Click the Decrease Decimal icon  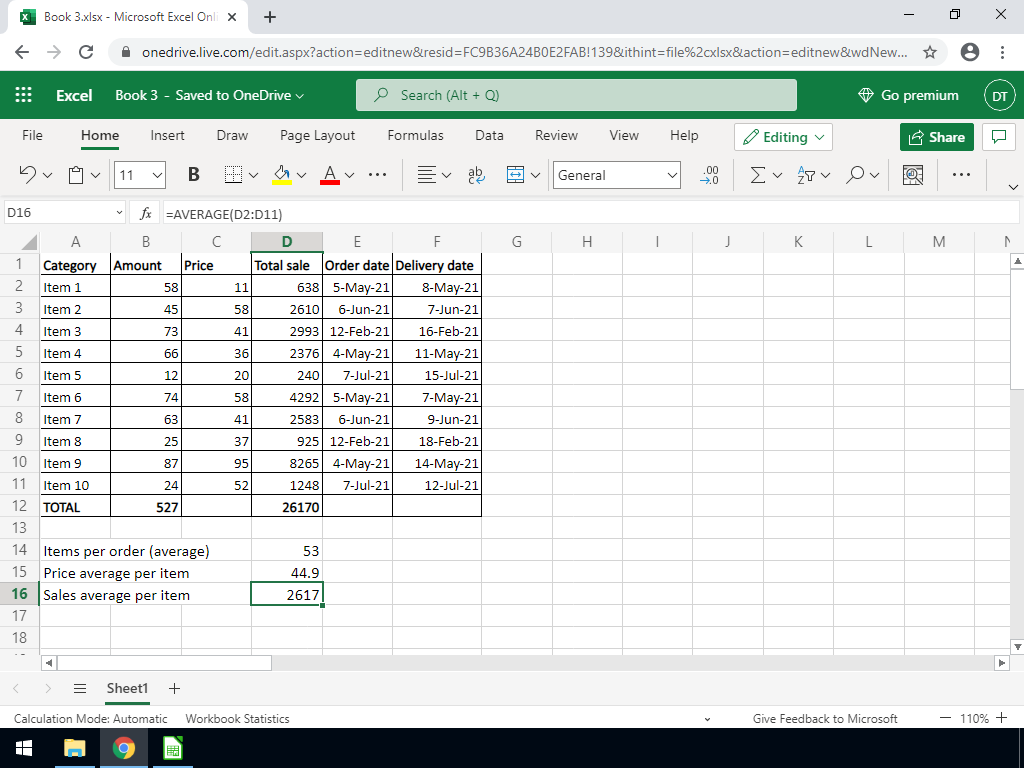coord(711,175)
